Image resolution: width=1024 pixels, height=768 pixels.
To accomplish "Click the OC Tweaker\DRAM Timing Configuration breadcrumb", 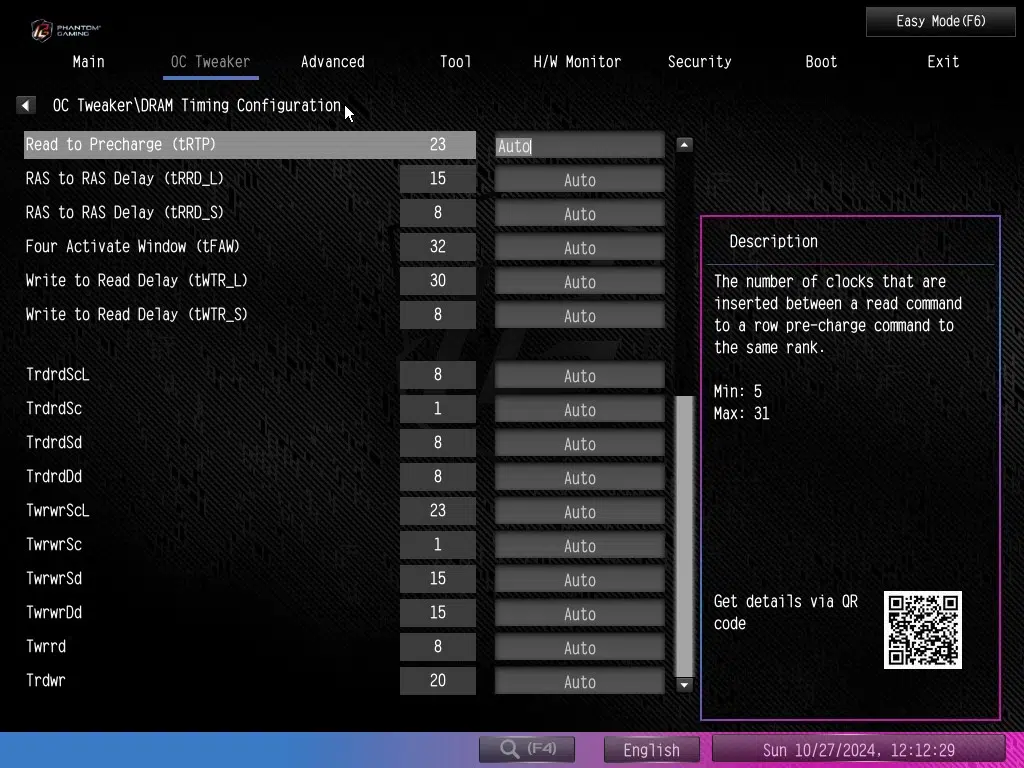I will click(x=197, y=105).
